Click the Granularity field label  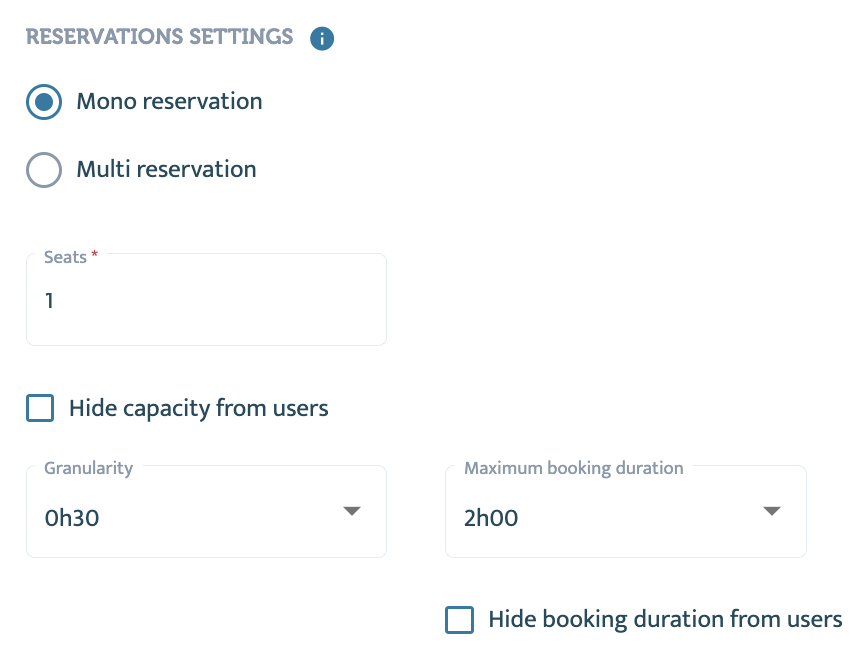coord(89,468)
